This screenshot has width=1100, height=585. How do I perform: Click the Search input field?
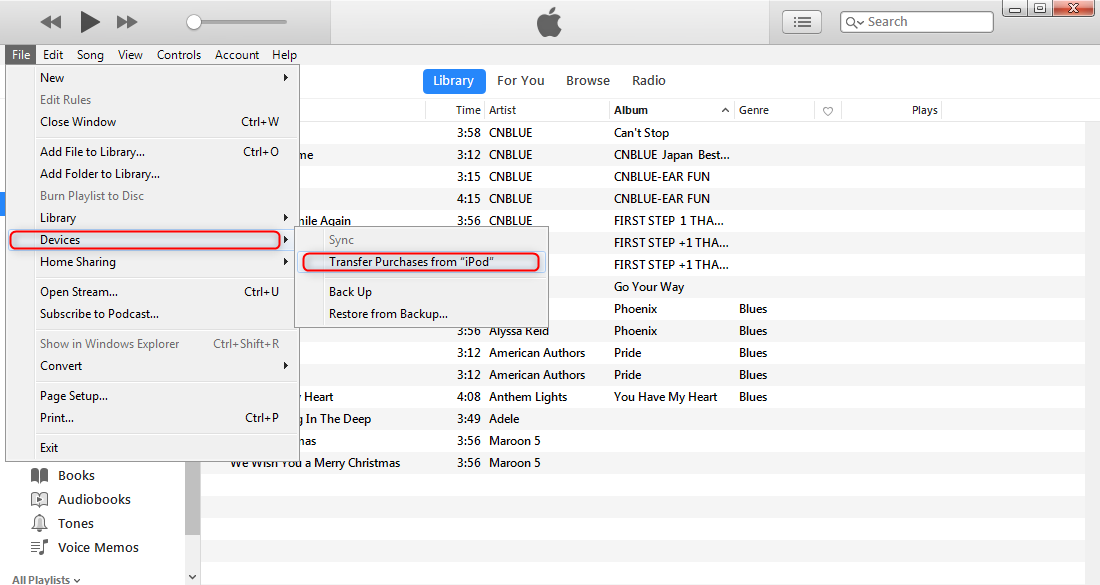click(x=917, y=22)
